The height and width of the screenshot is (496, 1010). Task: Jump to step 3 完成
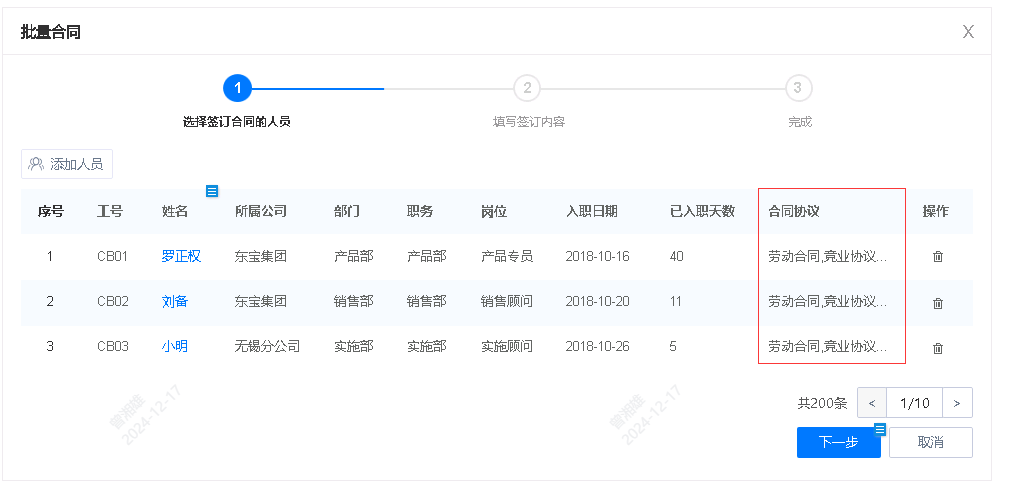tap(797, 88)
